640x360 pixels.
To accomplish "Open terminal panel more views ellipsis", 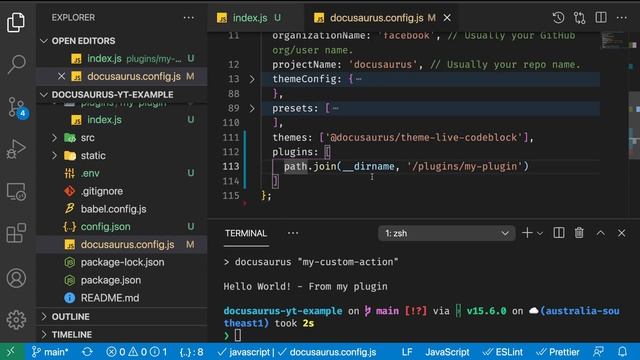I will (x=293, y=233).
